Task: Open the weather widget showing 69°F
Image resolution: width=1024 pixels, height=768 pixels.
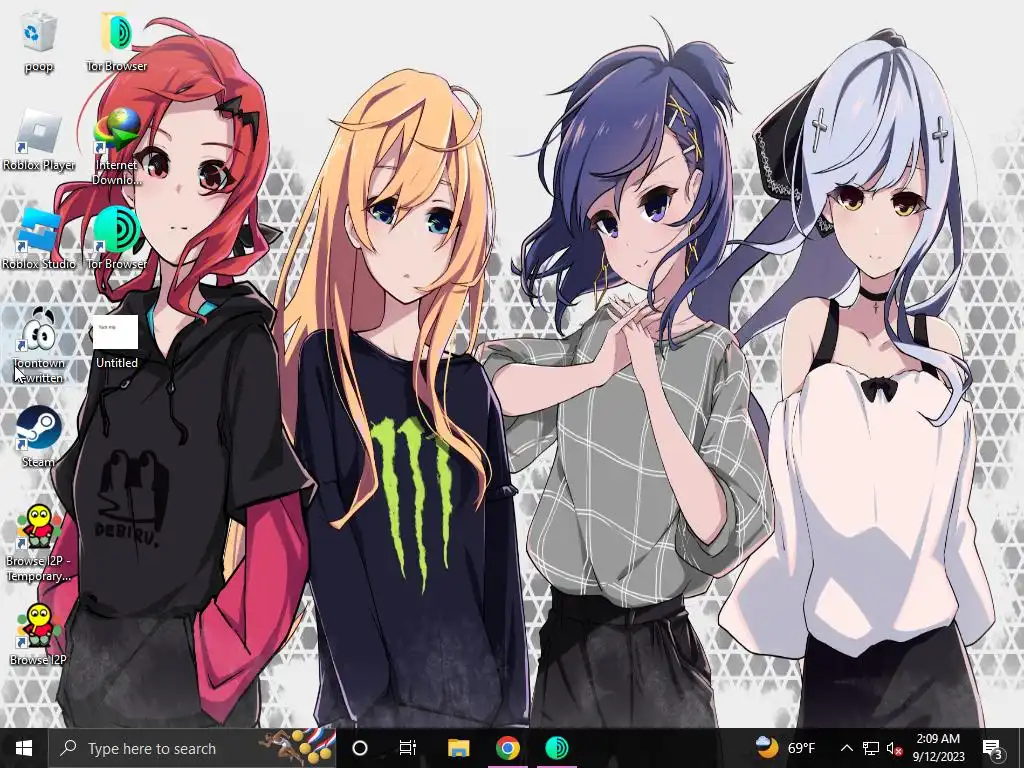Action: click(786, 748)
